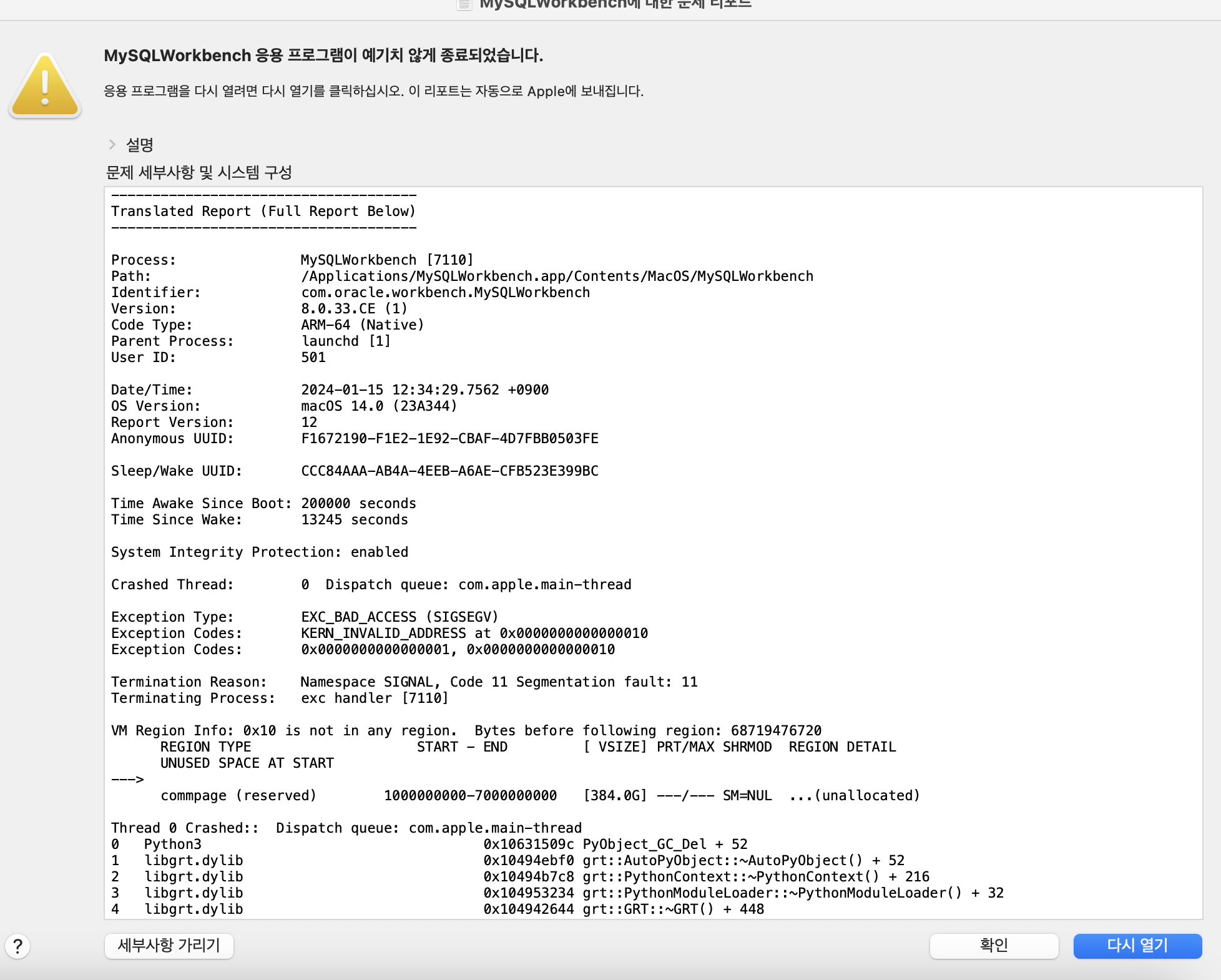Click the Report Version value 12
The image size is (1221, 980).
tap(310, 423)
